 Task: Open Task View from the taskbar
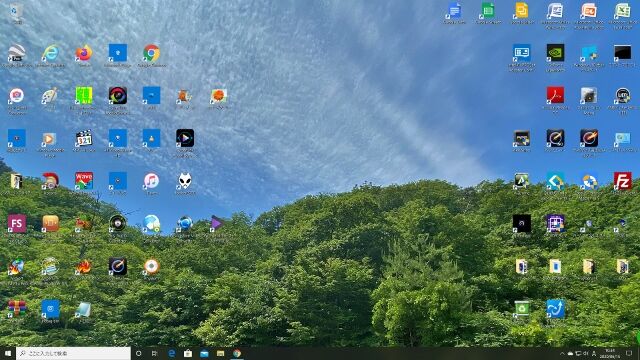point(155,353)
